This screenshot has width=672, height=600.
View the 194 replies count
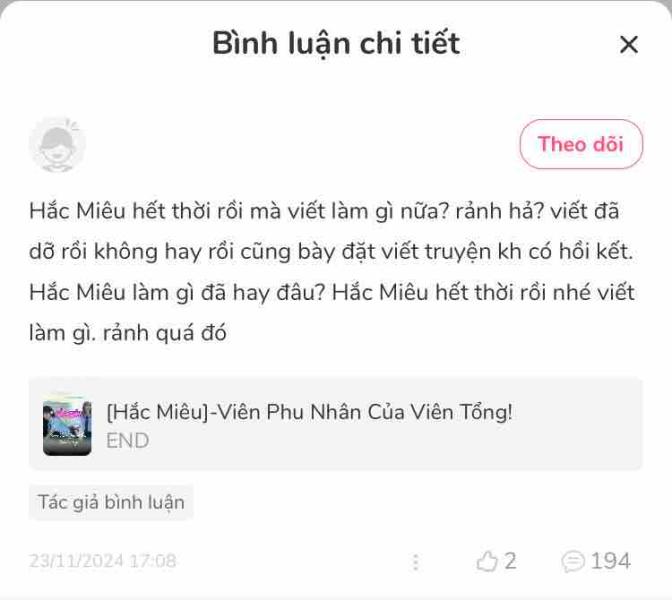611,561
